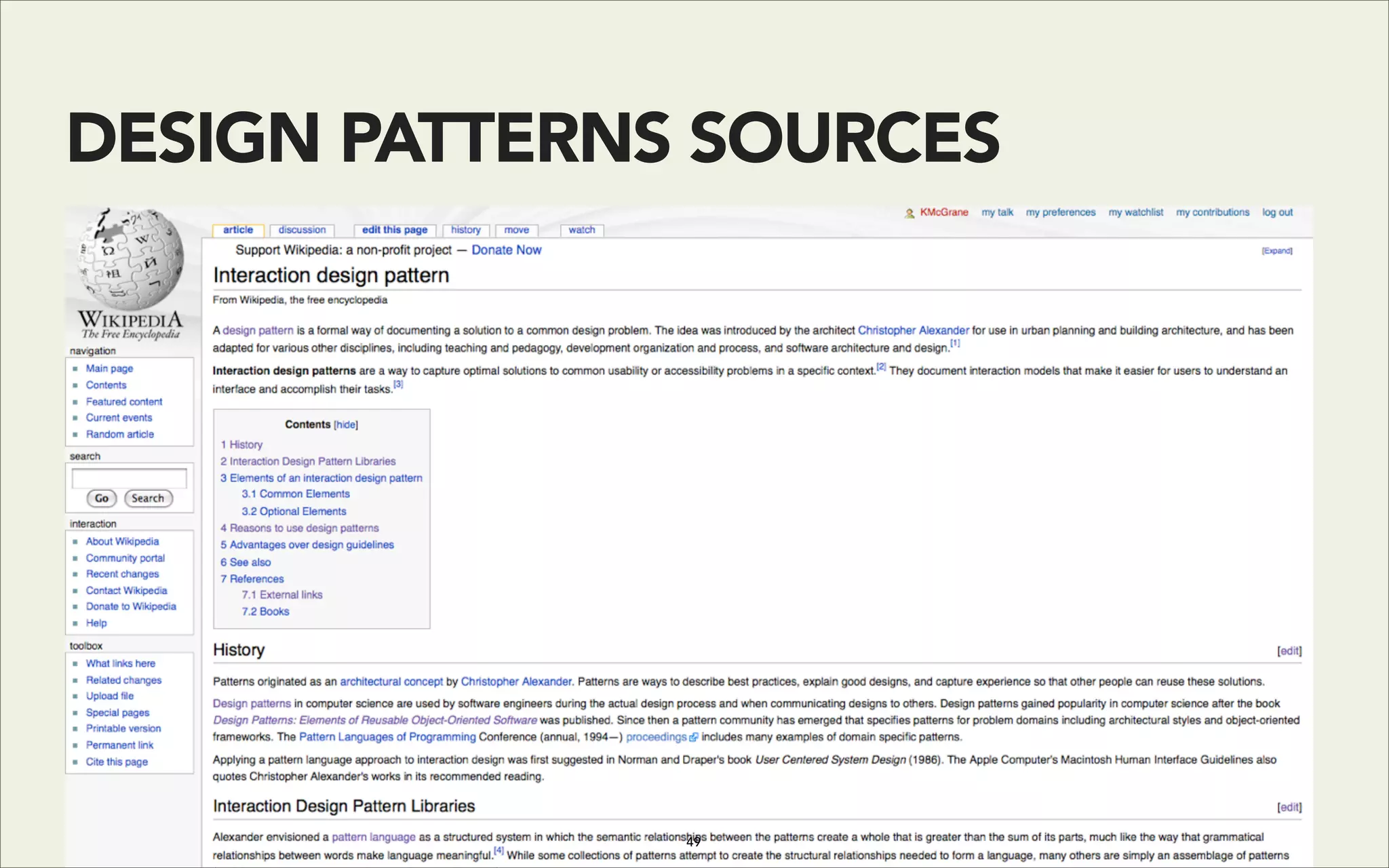Open my watchlist link
The image size is (1389, 868).
tap(1136, 212)
